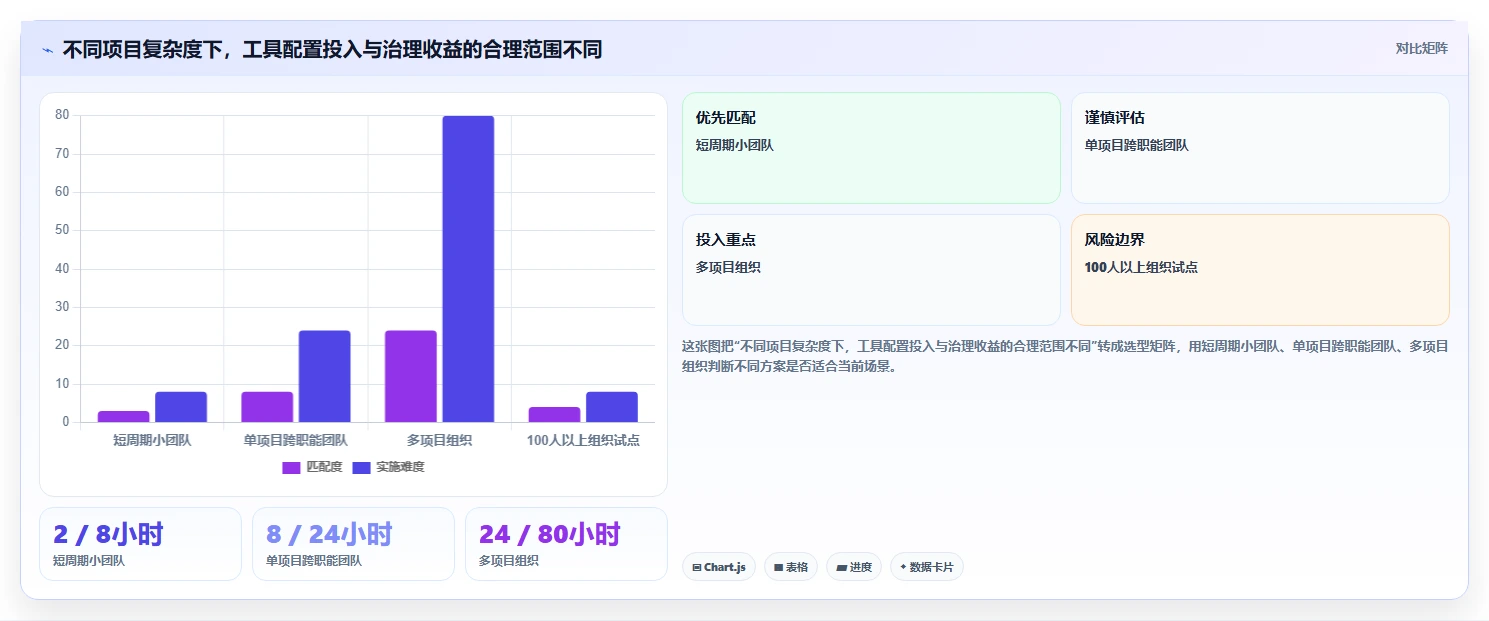Click x-axis label 多项目组织

[x=439, y=440]
